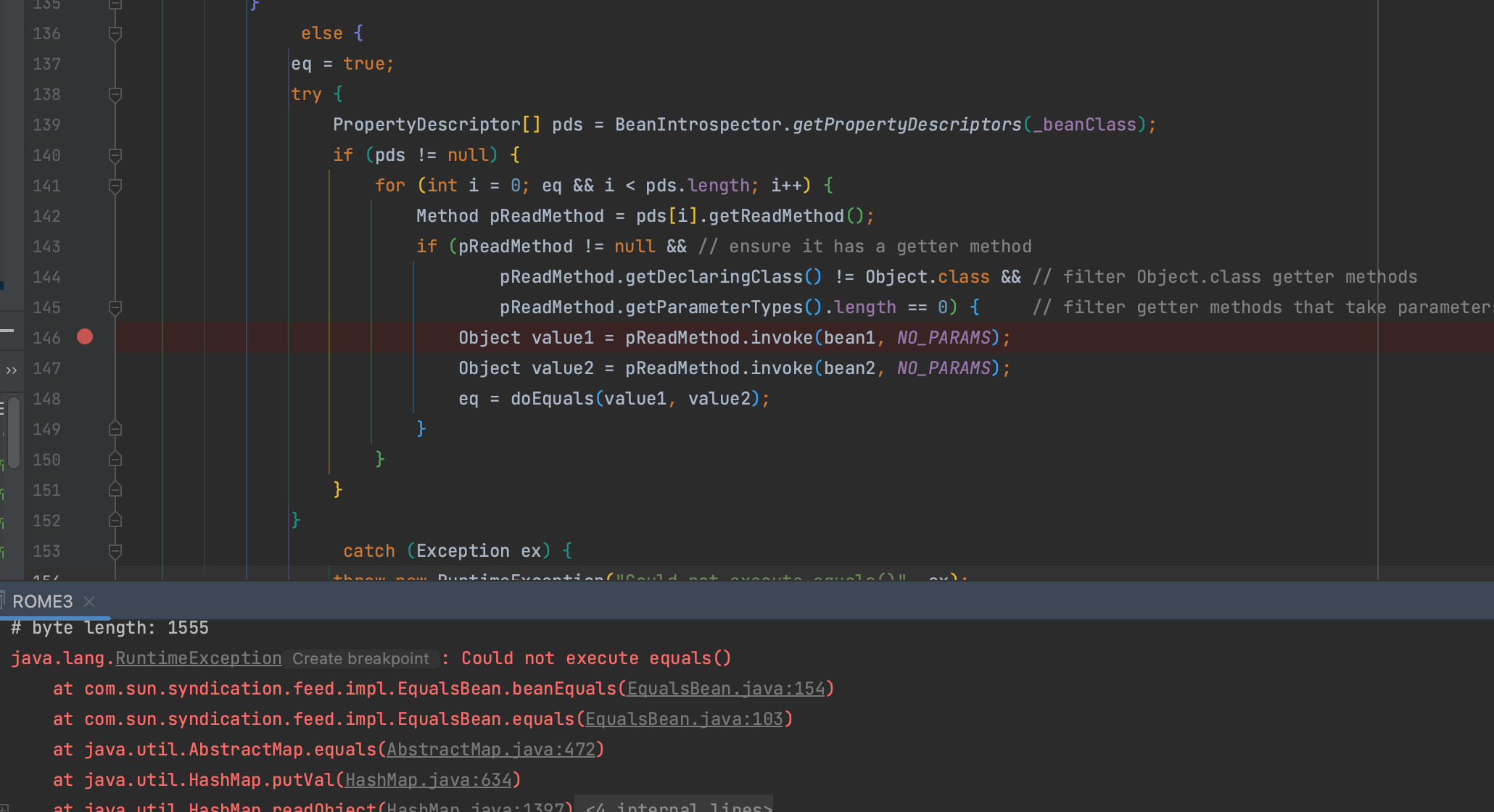Click 'Could not execute equals()' console message
Image resolution: width=1494 pixels, height=812 pixels.
point(596,658)
